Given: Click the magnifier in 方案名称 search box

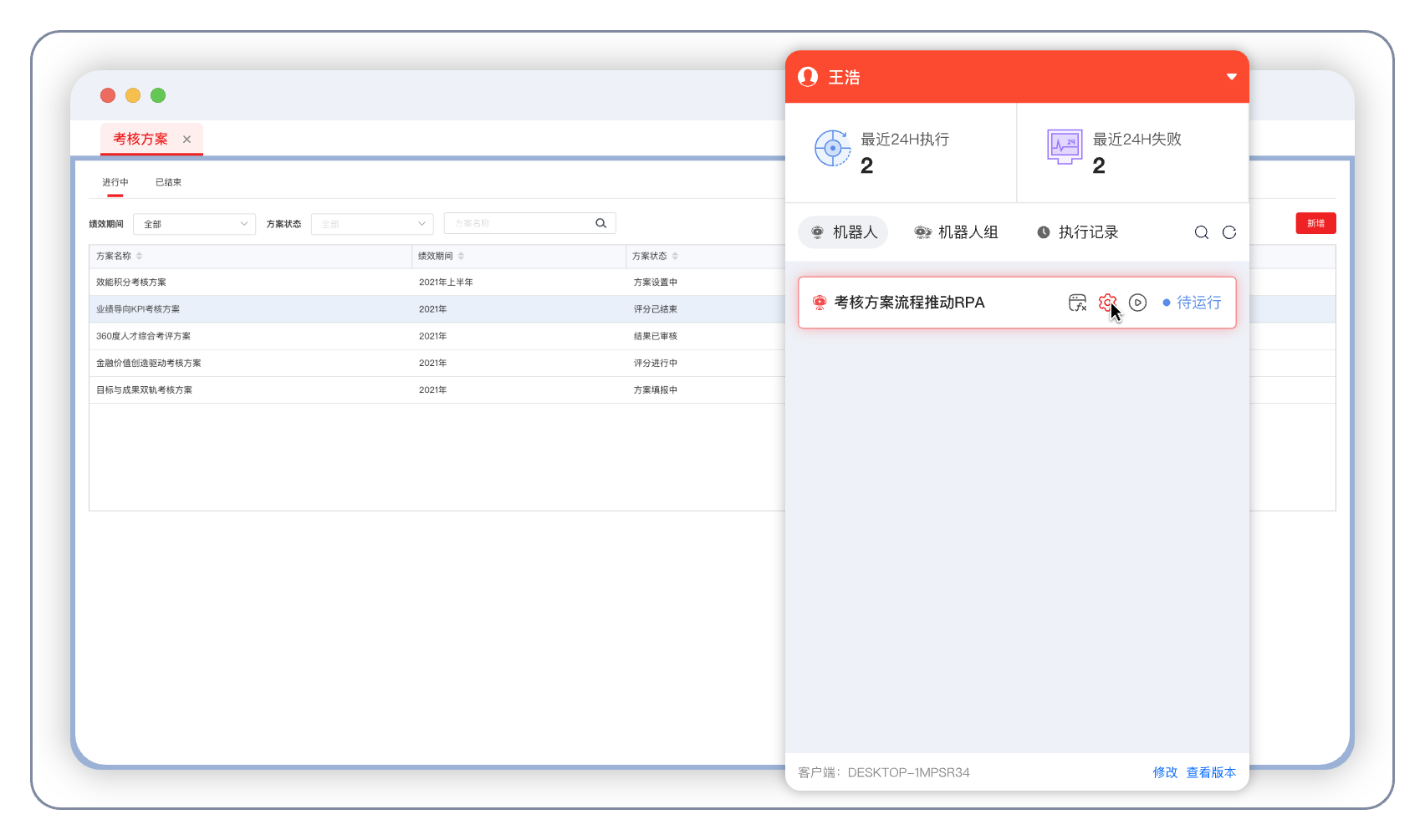Looking at the screenshot, I should pyautogui.click(x=600, y=223).
